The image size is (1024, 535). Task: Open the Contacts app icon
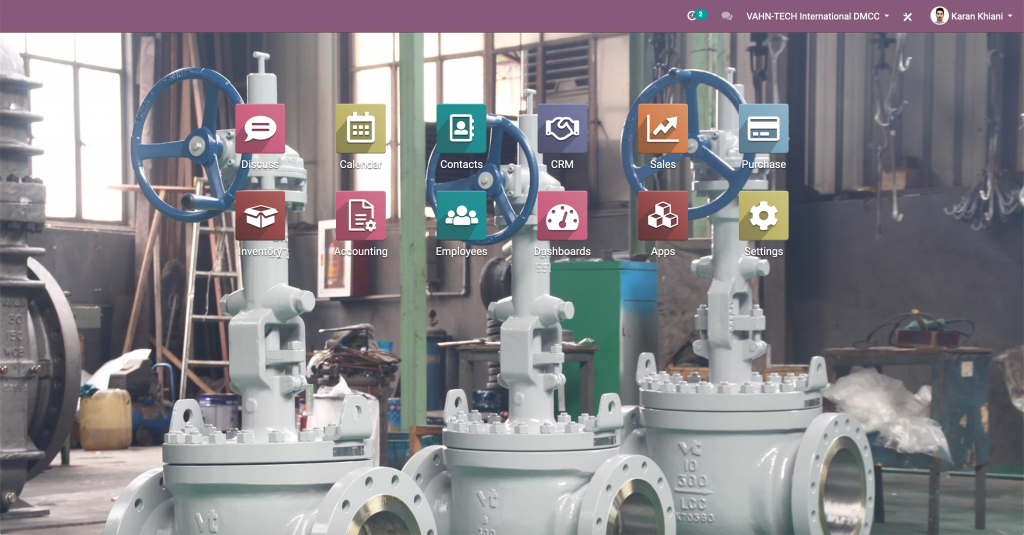pyautogui.click(x=461, y=129)
